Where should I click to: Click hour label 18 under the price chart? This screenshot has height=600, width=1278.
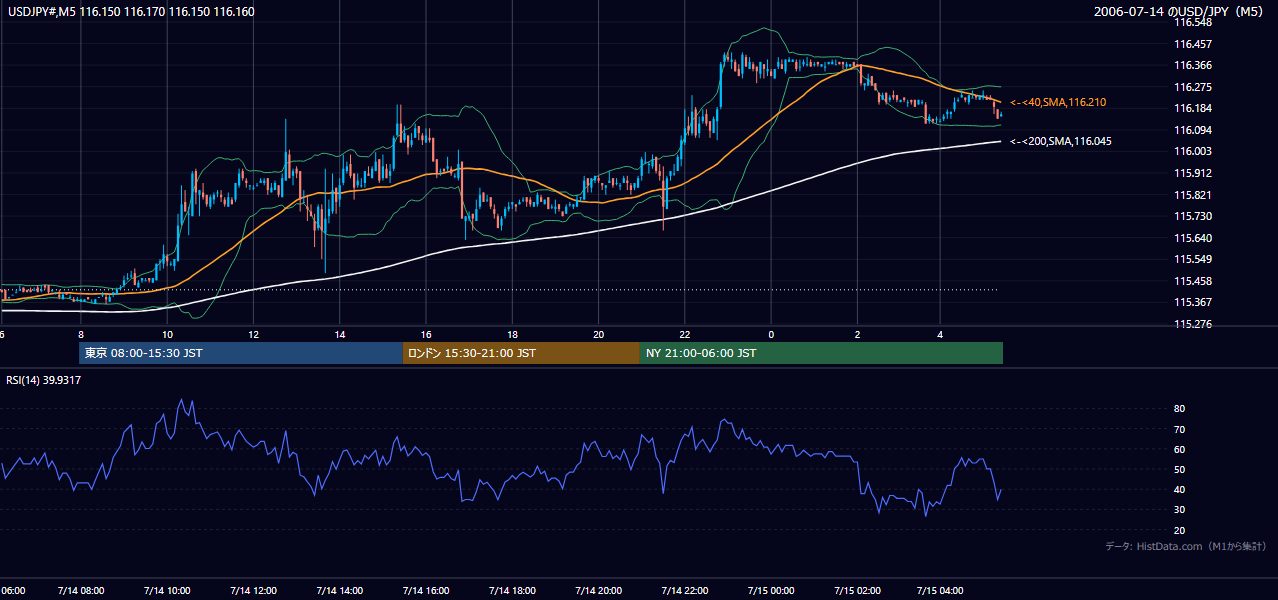[512, 334]
